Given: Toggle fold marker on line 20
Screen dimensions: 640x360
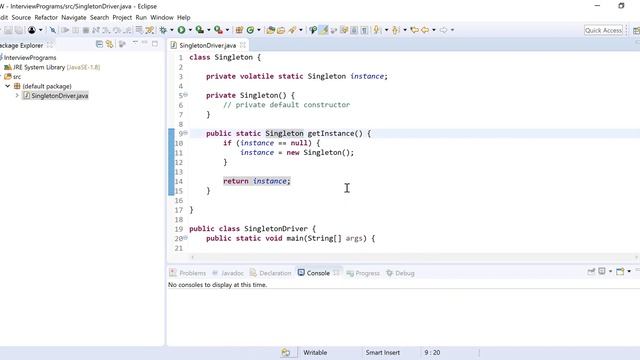Looking at the screenshot, I should (x=185, y=238).
